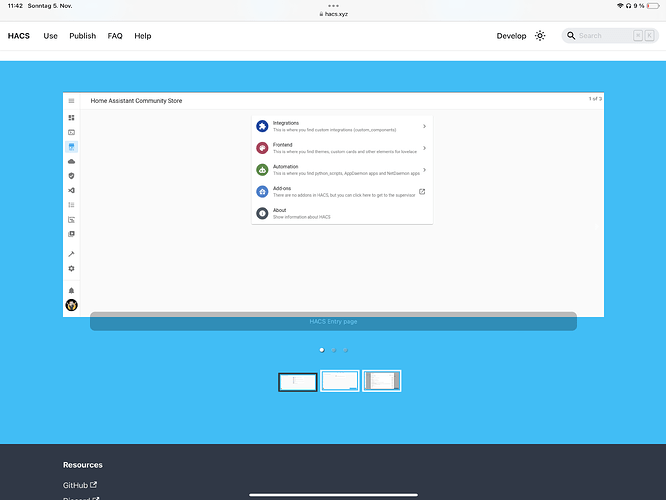
Task: Click the hamburger menu icon in the screenshot
Action: coord(71,101)
